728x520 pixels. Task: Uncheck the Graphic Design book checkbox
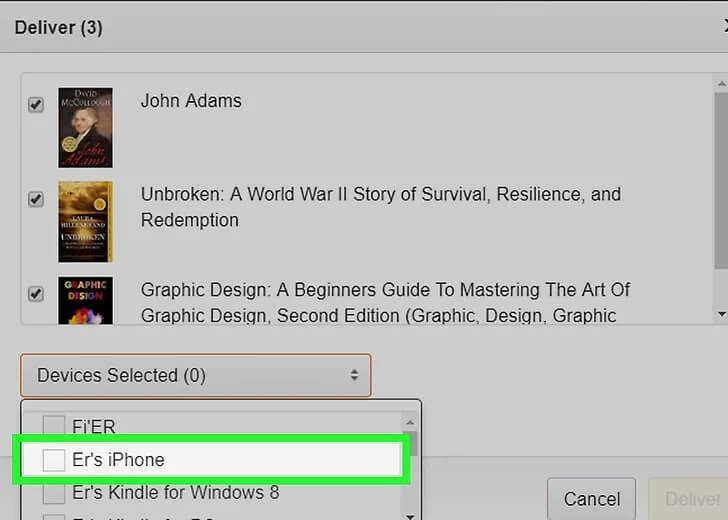36,294
